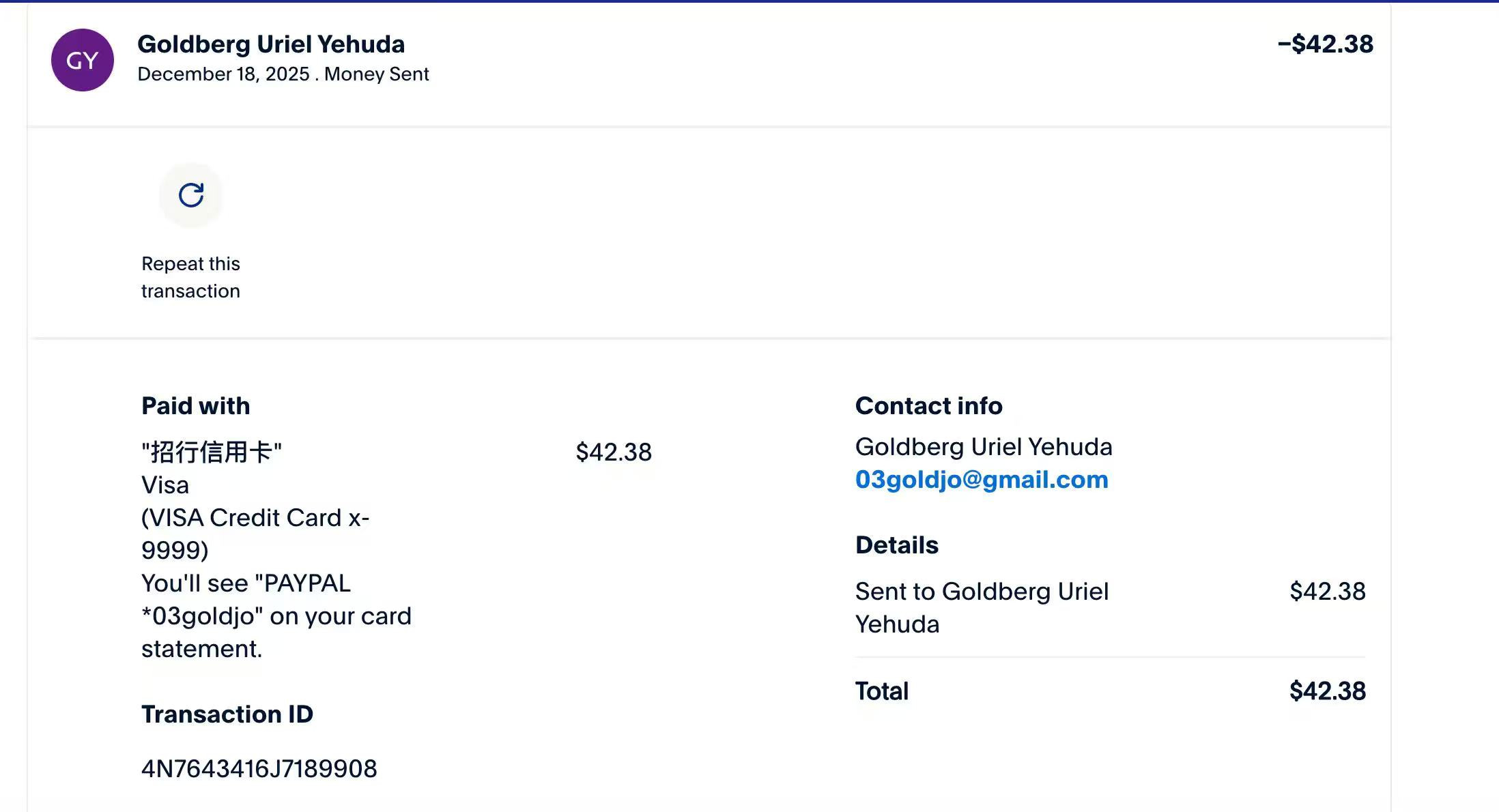The width and height of the screenshot is (1499, 812).
Task: Click the "Paid with" heading
Action: [x=195, y=406]
